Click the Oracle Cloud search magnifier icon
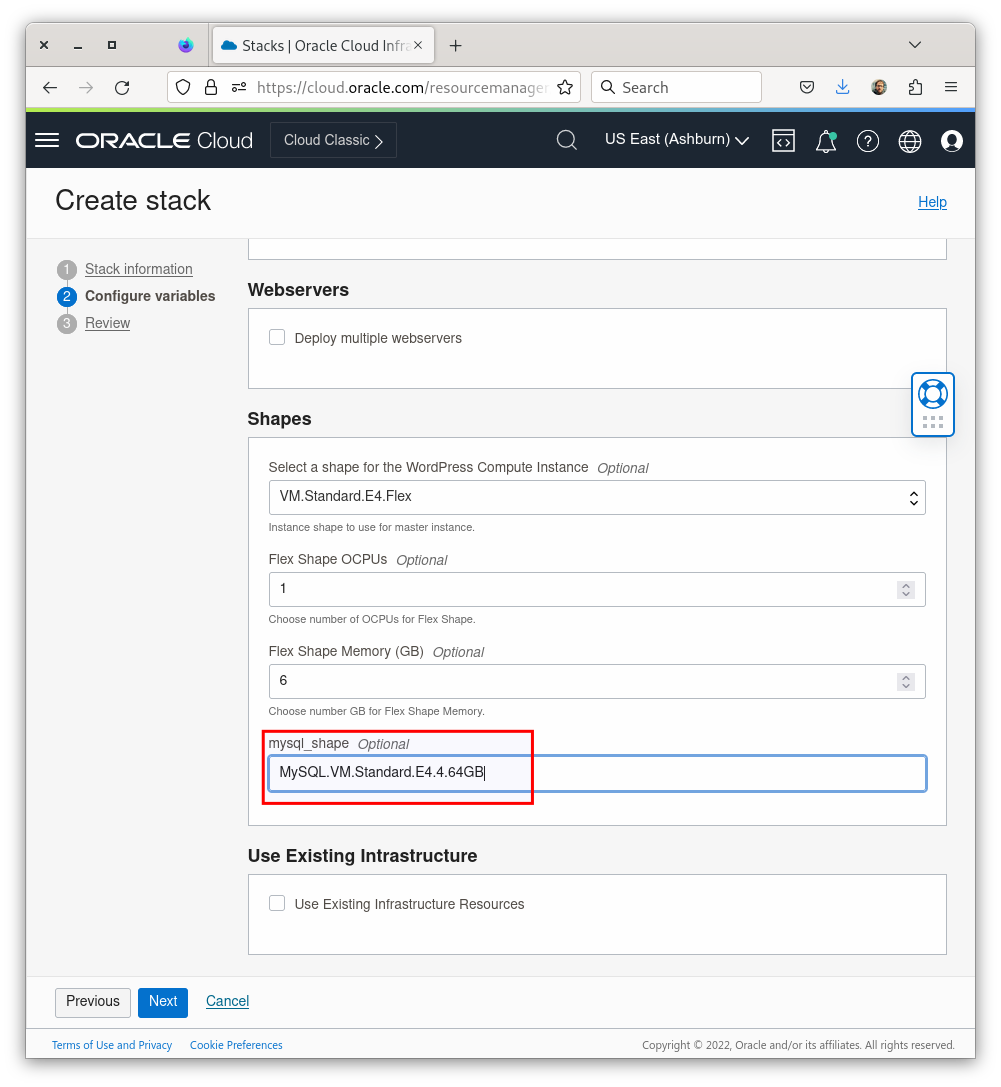Screen dimensions: 1001x1087 tap(567, 141)
